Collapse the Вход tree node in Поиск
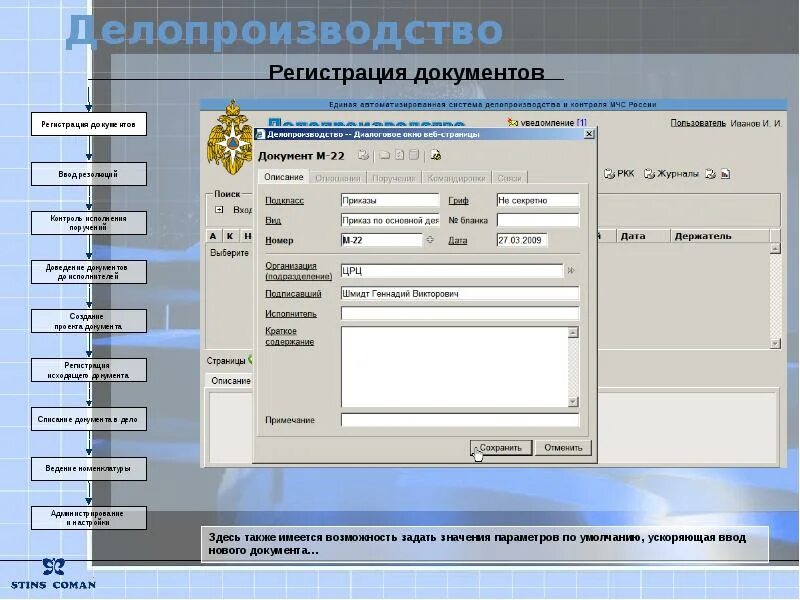 pyautogui.click(x=219, y=209)
